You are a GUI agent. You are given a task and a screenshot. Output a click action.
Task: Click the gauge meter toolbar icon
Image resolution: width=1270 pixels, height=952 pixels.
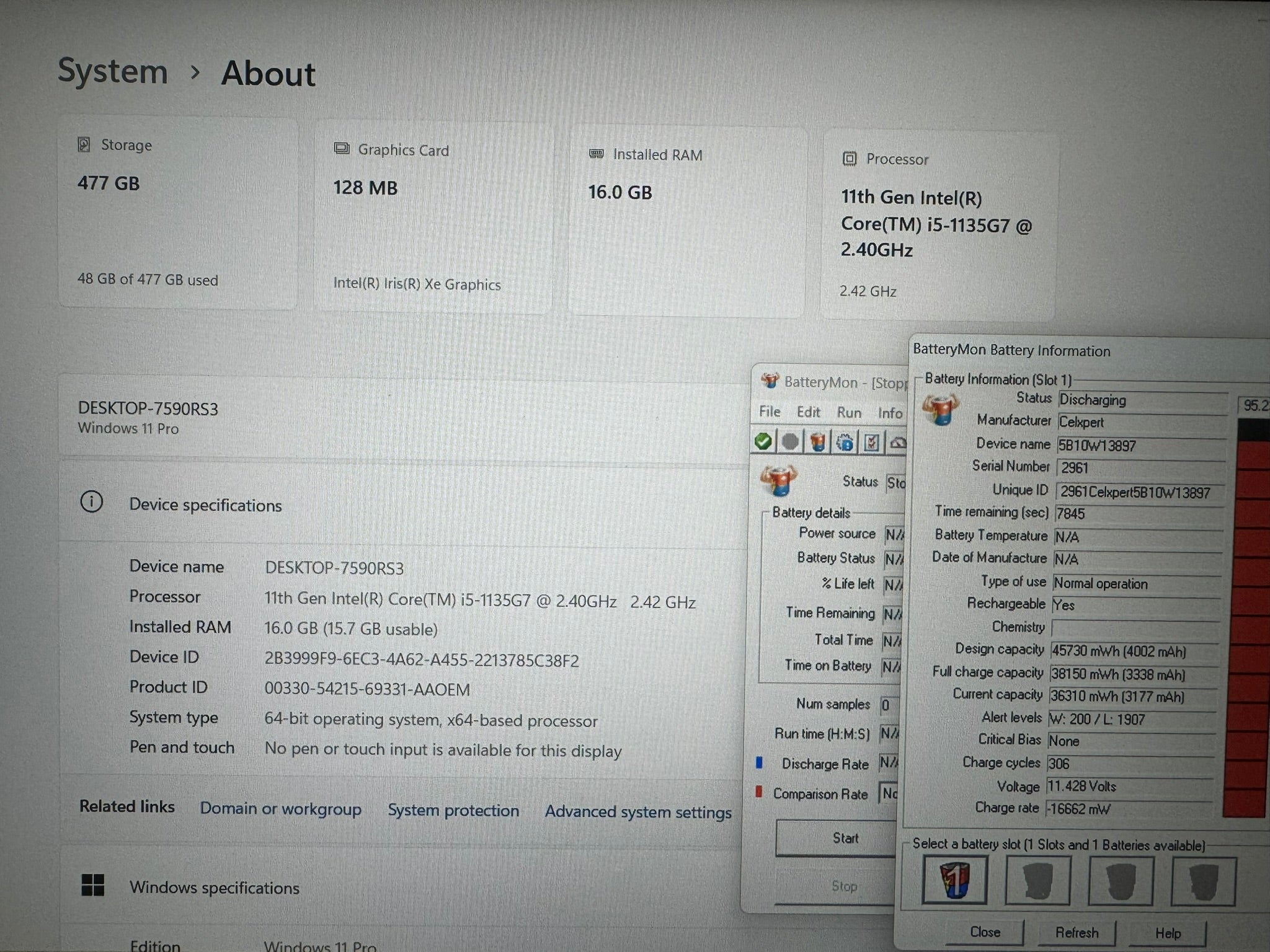coord(897,443)
